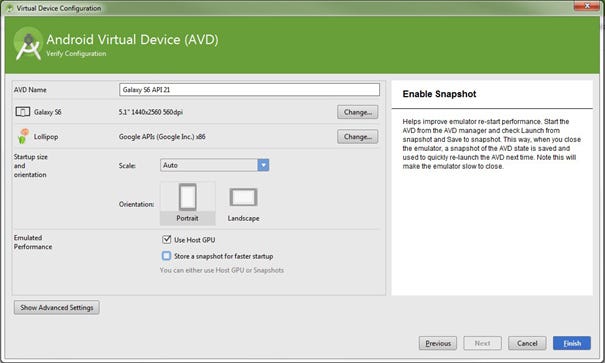Click the 'Lollipop' label
The width and height of the screenshot is (605, 363).
pyautogui.click(x=46, y=137)
